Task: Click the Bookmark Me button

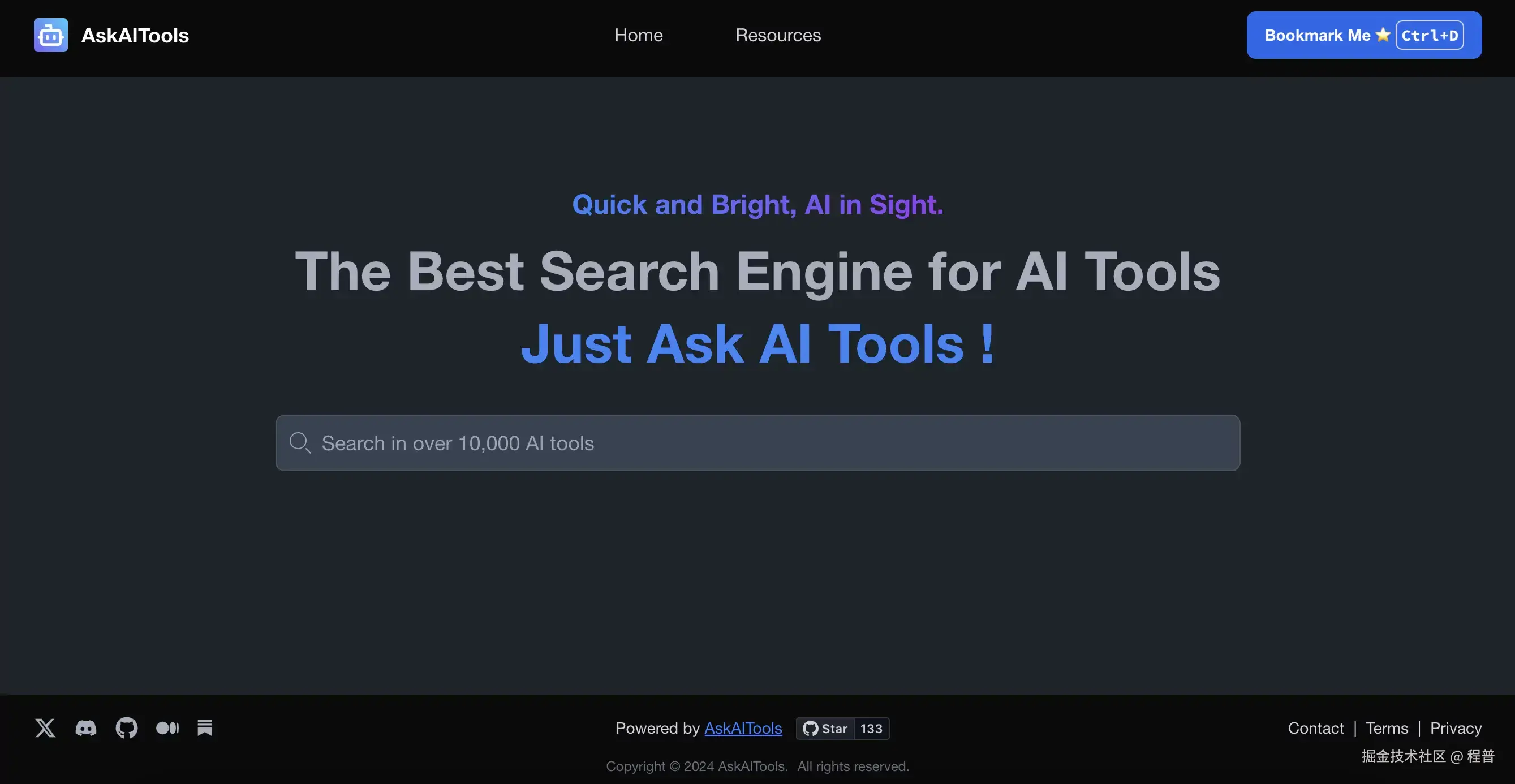Action: (1363, 35)
